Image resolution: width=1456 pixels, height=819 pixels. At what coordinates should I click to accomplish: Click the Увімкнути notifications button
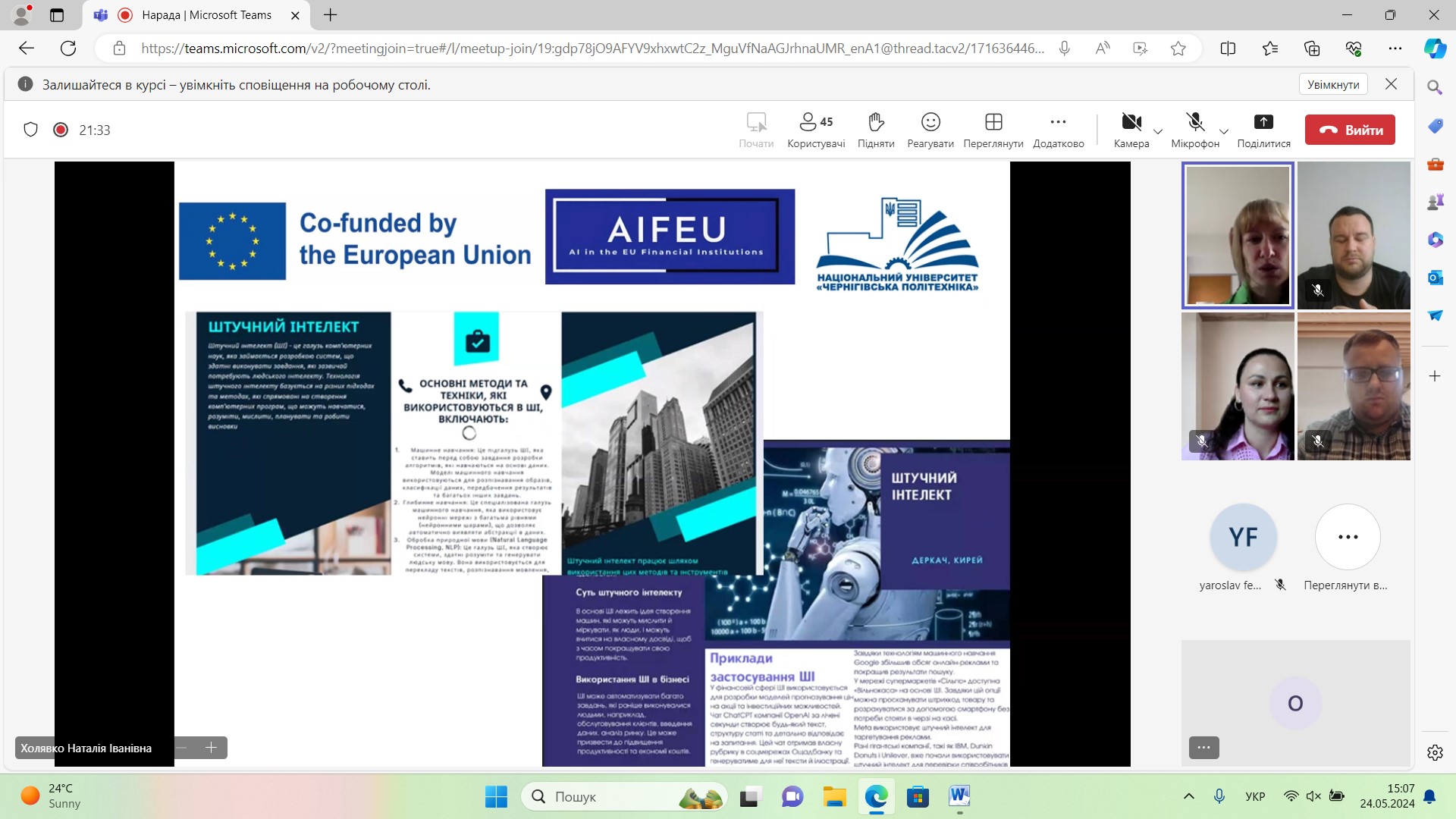1332,84
